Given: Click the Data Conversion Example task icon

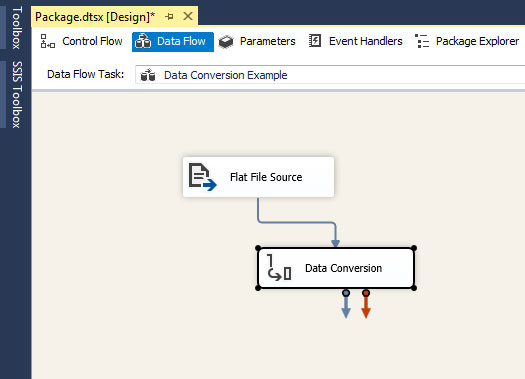Looking at the screenshot, I should click(148, 75).
